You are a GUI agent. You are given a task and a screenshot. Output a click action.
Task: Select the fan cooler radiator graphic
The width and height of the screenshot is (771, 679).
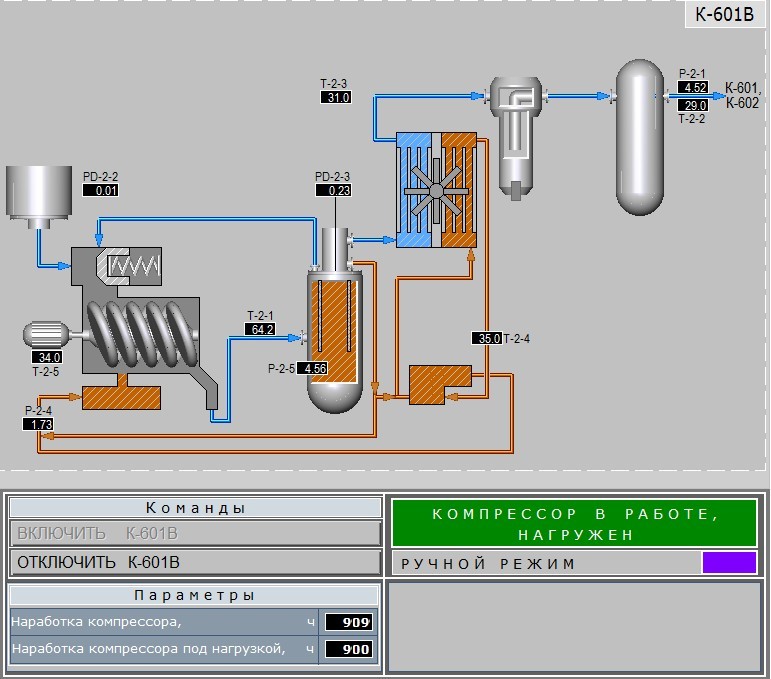click(436, 190)
